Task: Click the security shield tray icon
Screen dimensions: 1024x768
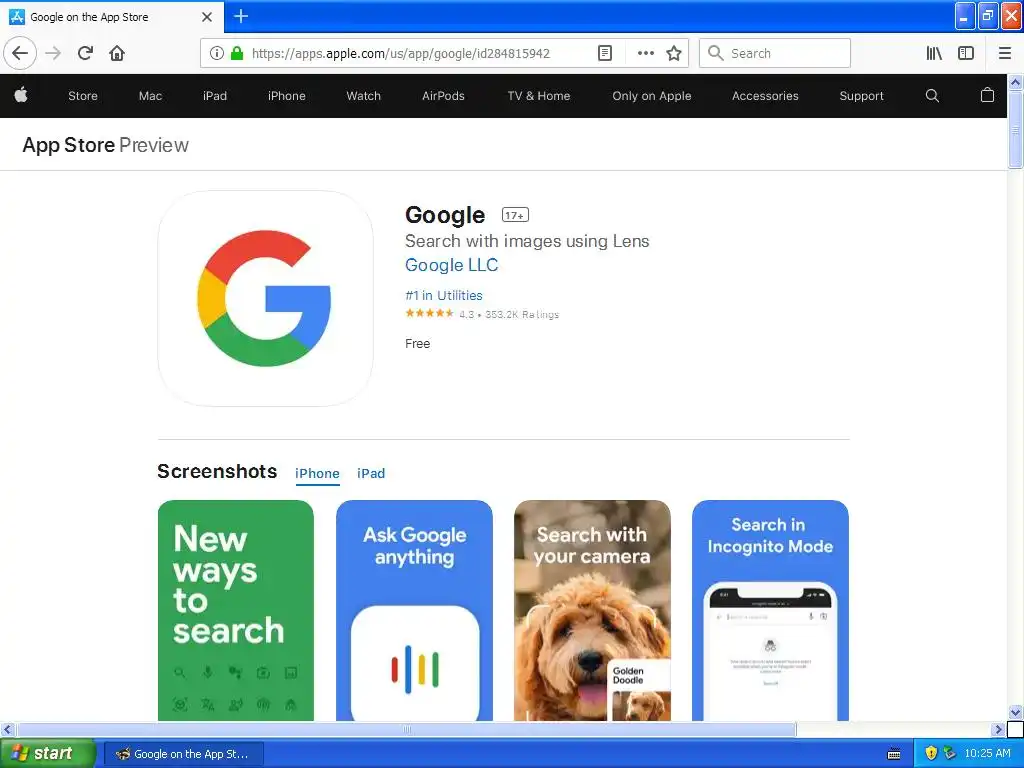Action: click(x=931, y=753)
